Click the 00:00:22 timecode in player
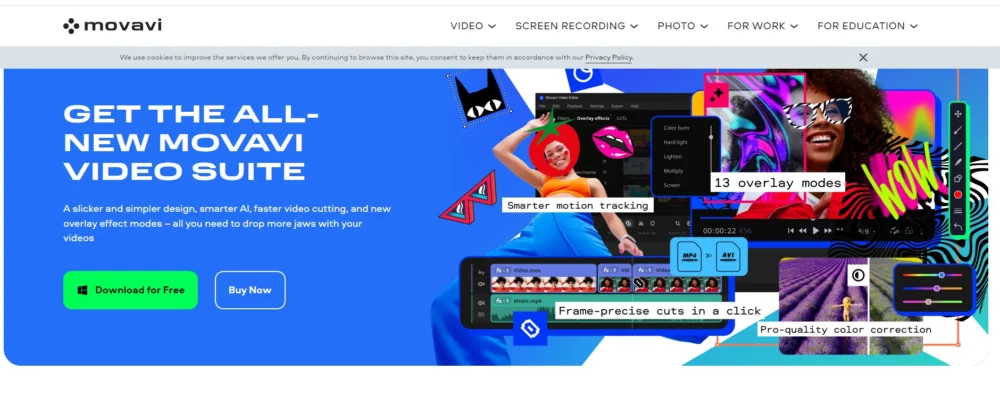The width and height of the screenshot is (1000, 395). [x=719, y=231]
